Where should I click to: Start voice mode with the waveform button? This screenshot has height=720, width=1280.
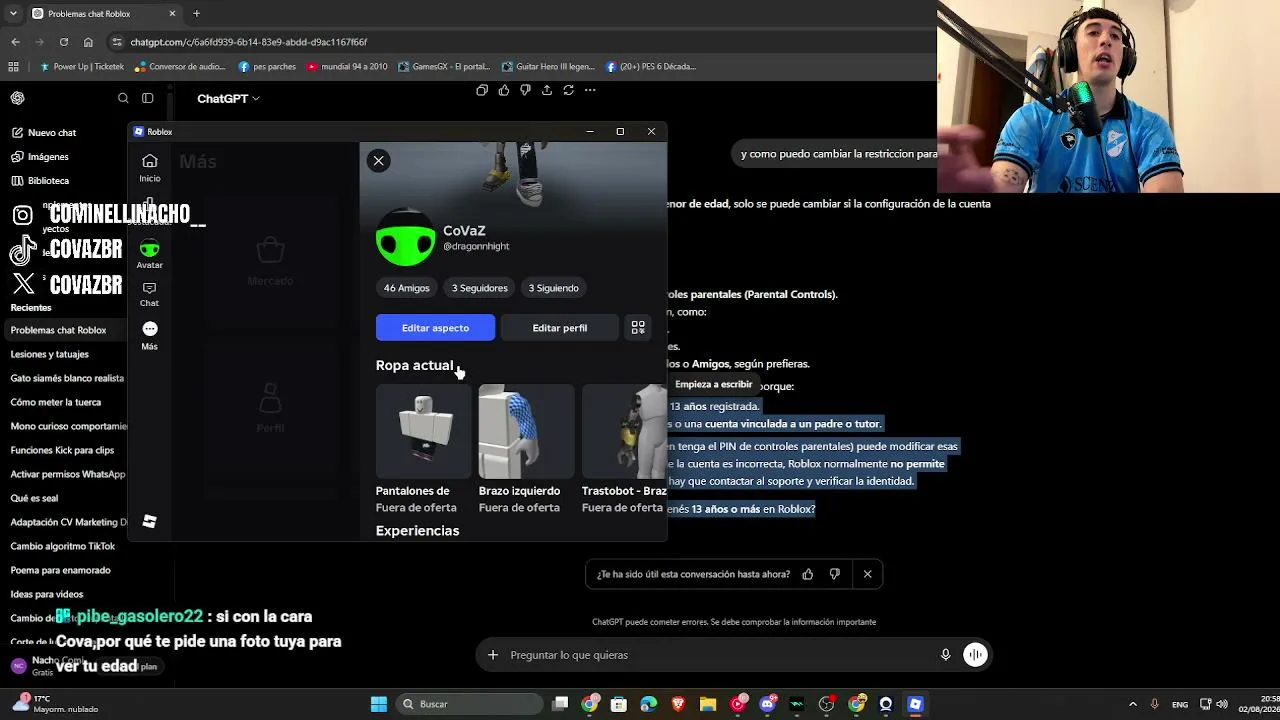point(975,655)
